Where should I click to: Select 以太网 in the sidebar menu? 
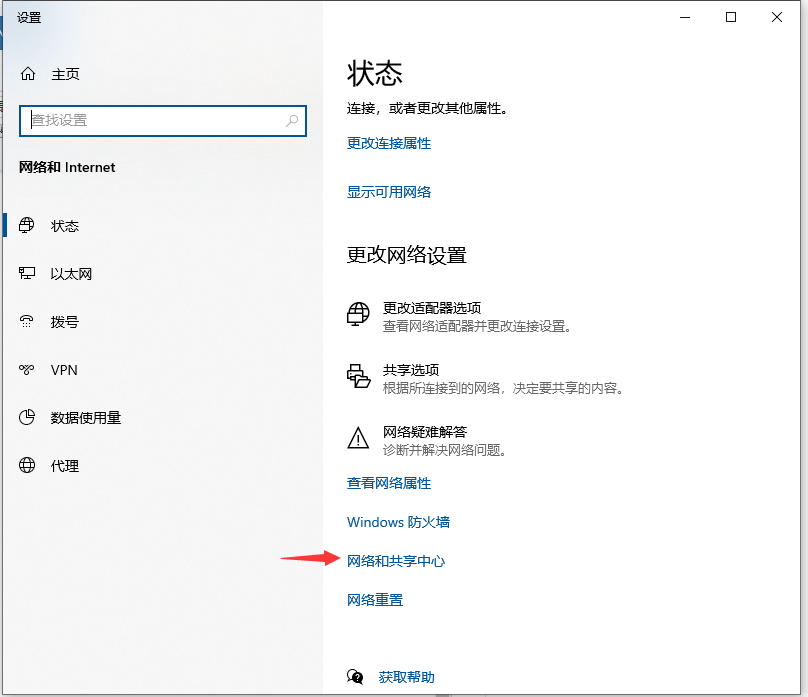[x=71, y=274]
